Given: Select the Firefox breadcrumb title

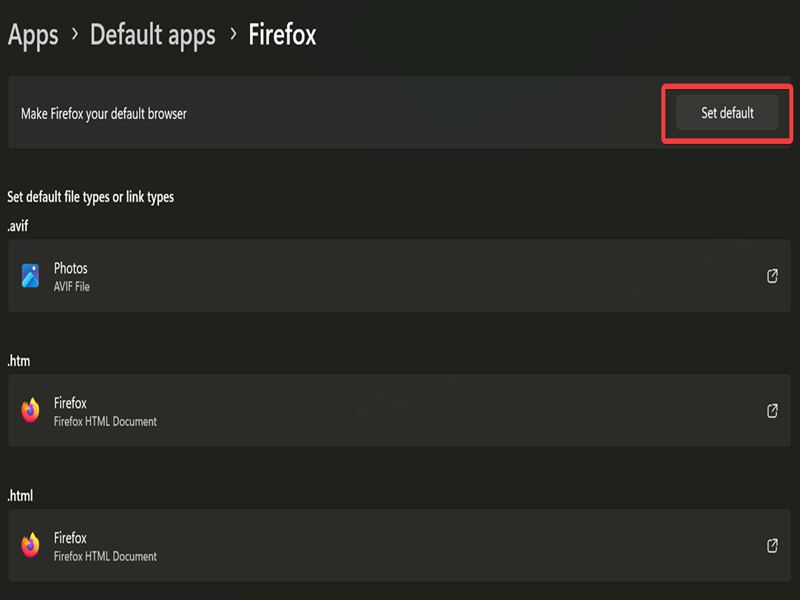Looking at the screenshot, I should point(282,36).
